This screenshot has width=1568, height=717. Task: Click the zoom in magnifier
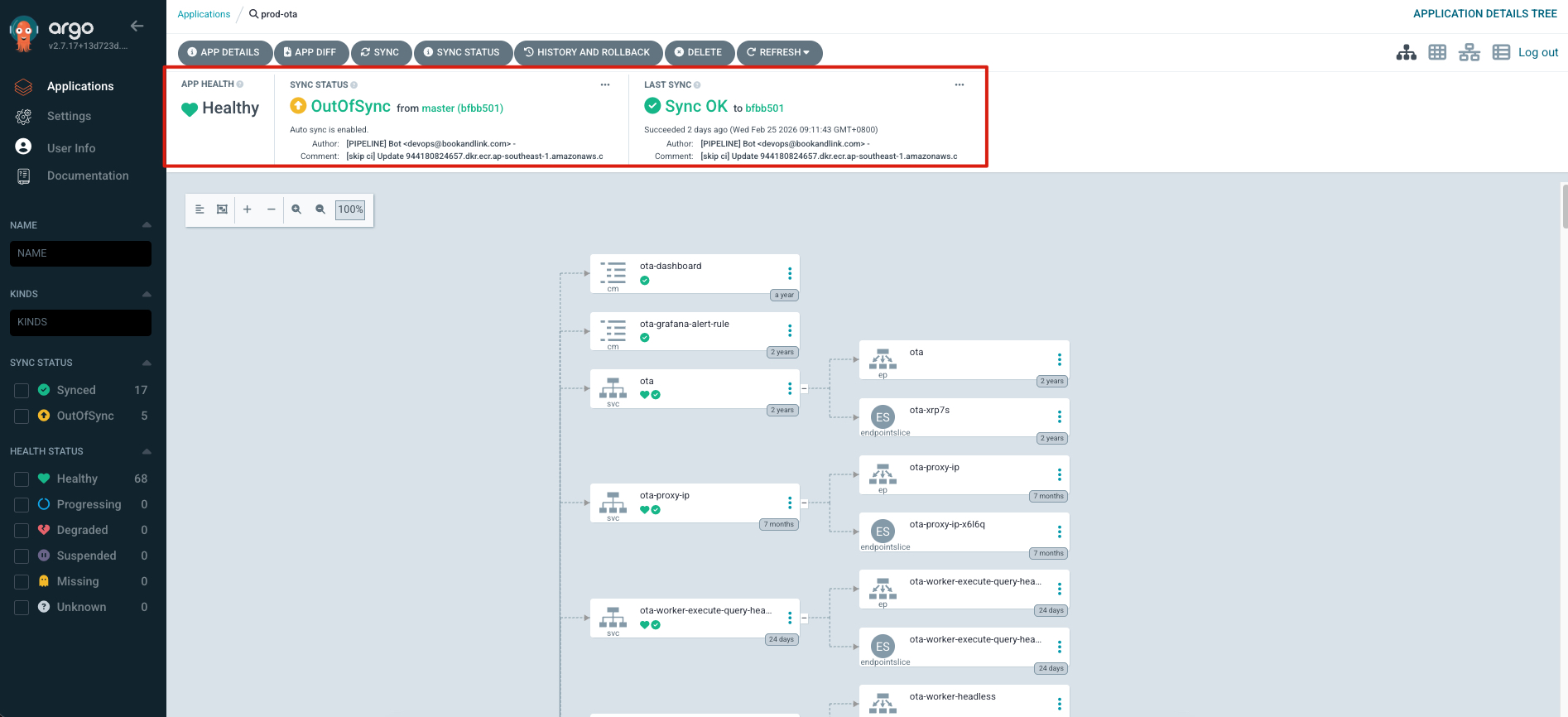[296, 209]
